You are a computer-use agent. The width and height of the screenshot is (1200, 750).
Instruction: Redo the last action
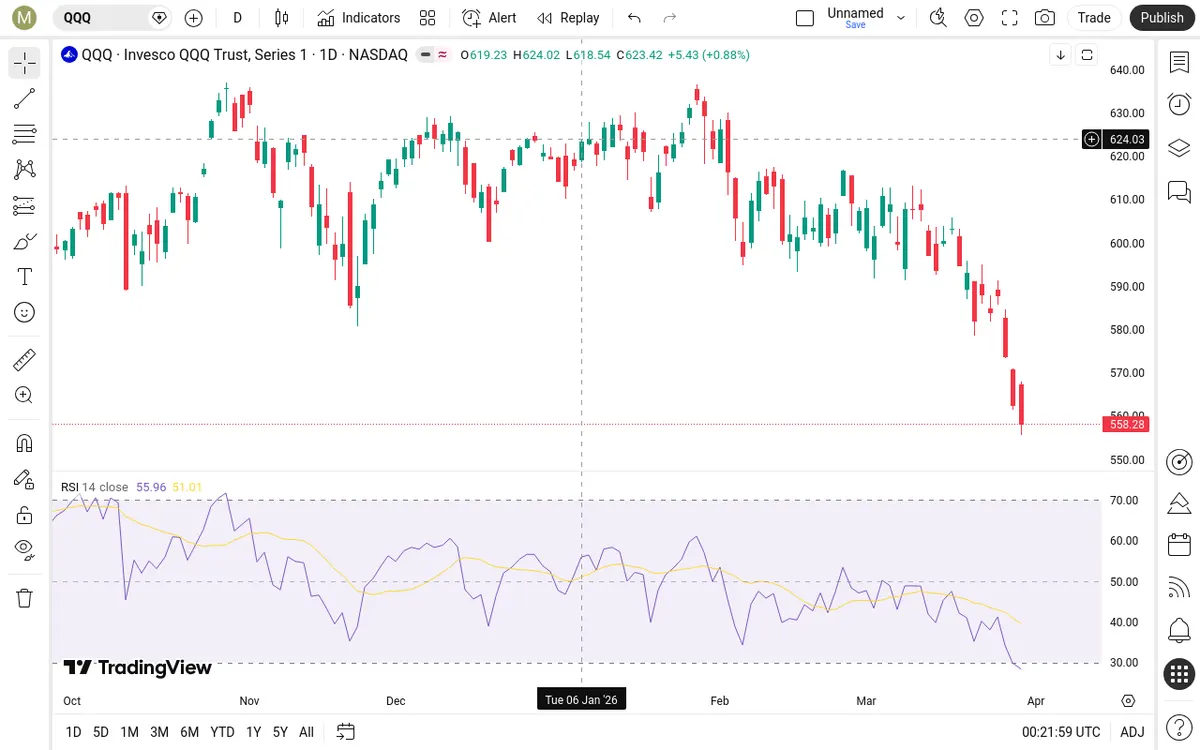(x=670, y=17)
